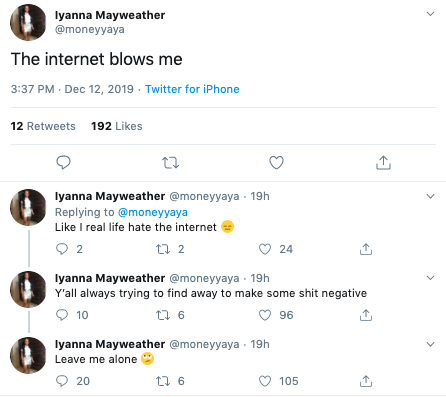Screen dimensions: 446x397
Task: Like the main "The internet blows me" tweet
Action: tap(276, 163)
